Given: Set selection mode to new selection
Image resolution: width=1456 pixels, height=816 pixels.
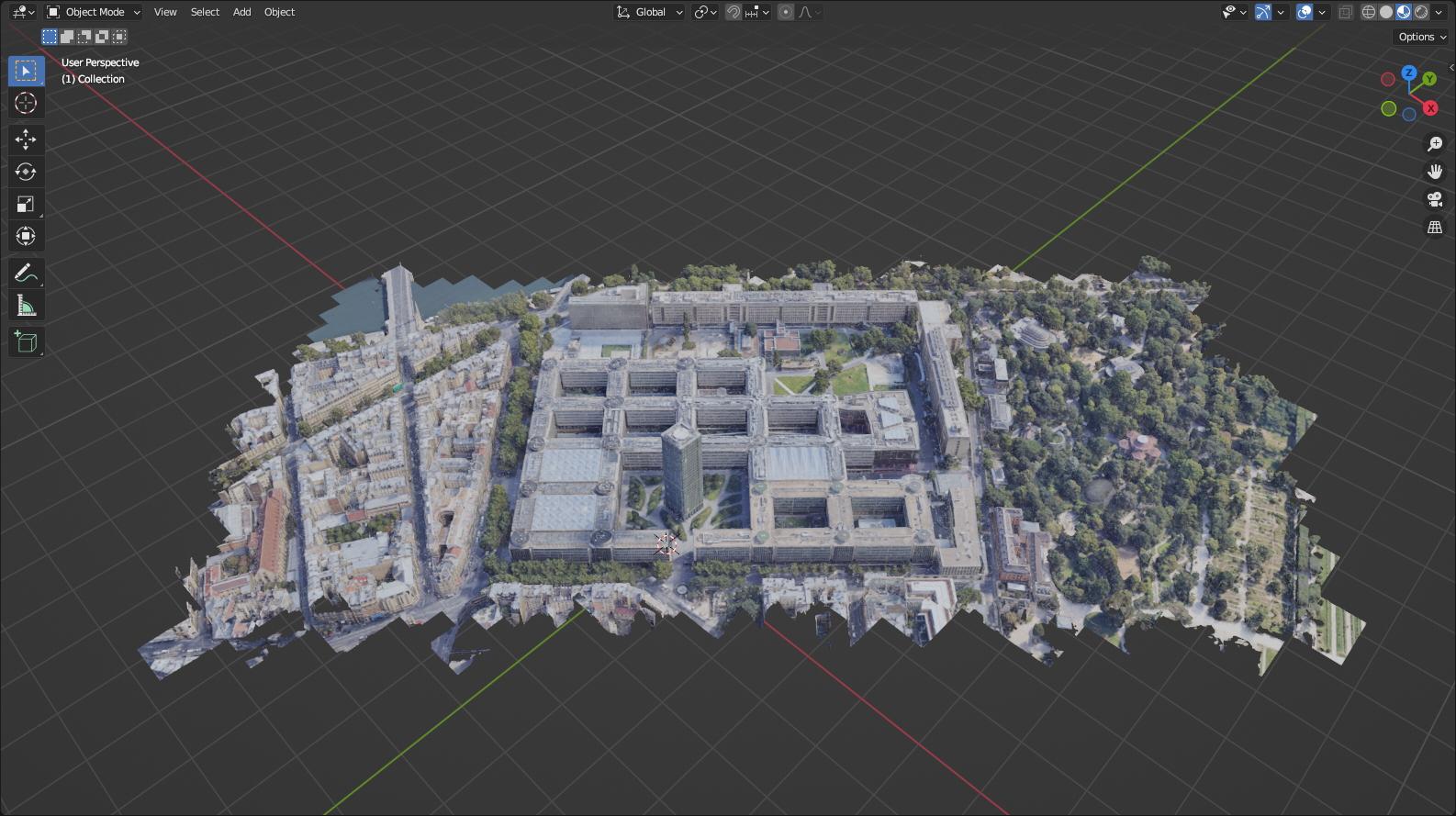Looking at the screenshot, I should 50,37.
